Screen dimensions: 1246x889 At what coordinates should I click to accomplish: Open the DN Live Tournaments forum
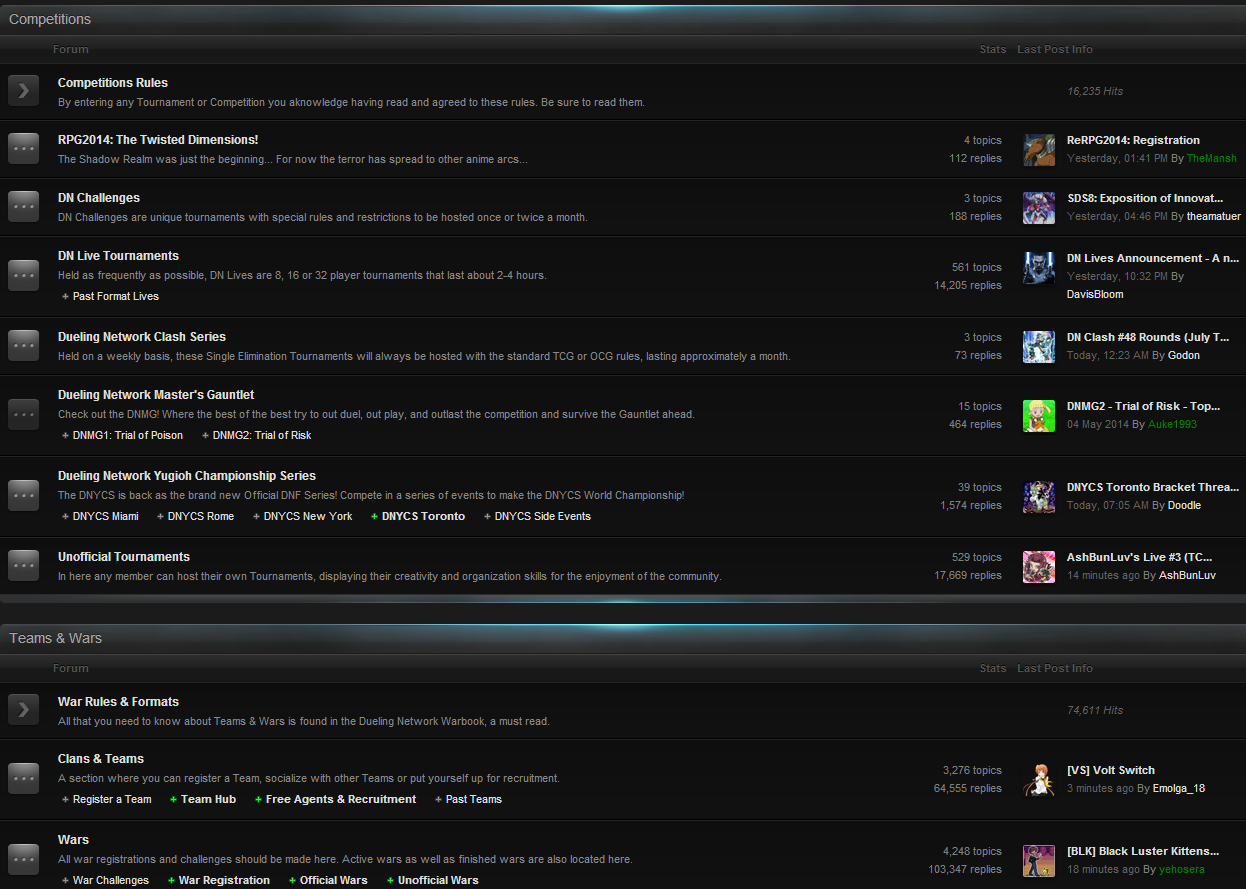tap(118, 256)
